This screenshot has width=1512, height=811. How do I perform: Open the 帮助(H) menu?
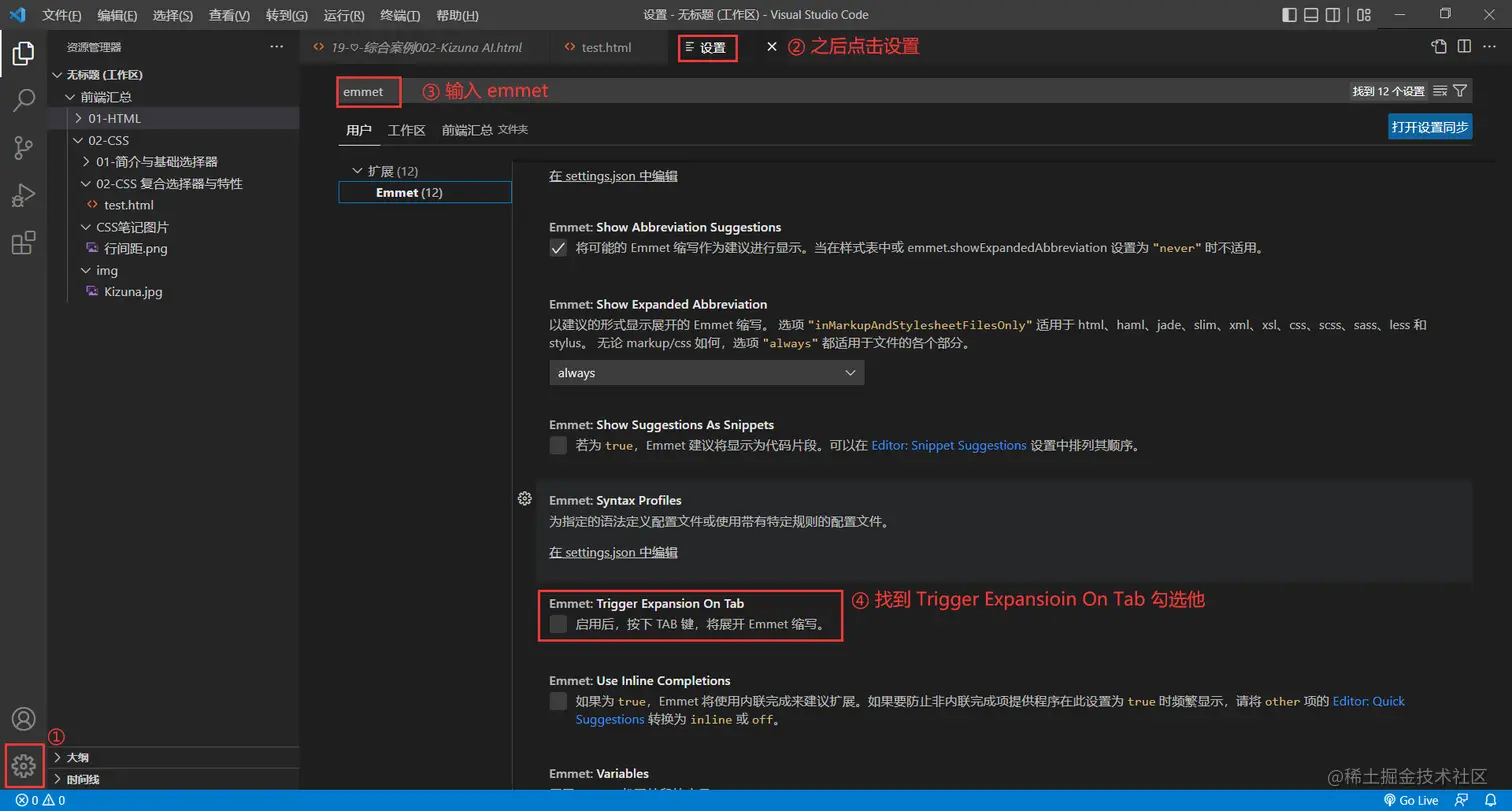point(458,15)
